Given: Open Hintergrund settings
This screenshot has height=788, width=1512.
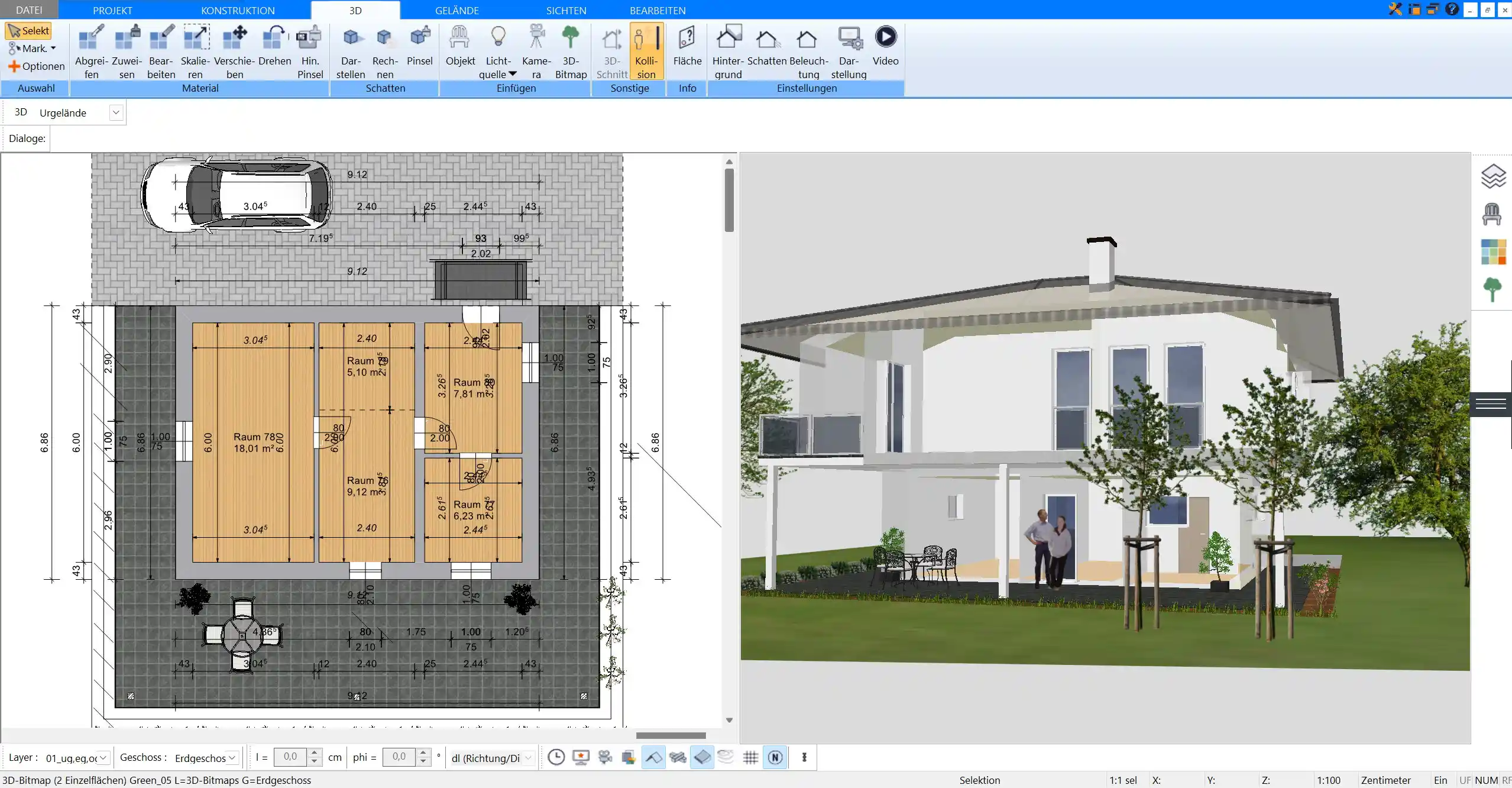Looking at the screenshot, I should [x=728, y=51].
